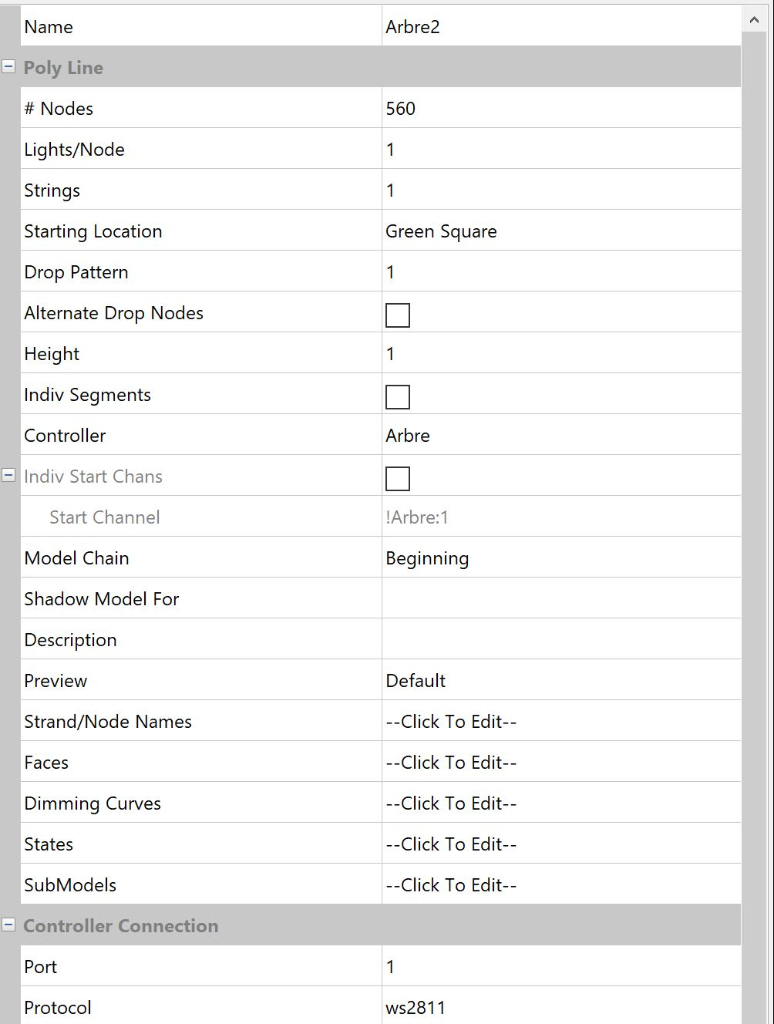Click the Description field
Image resolution: width=774 pixels, height=1024 pixels.
[560, 639]
